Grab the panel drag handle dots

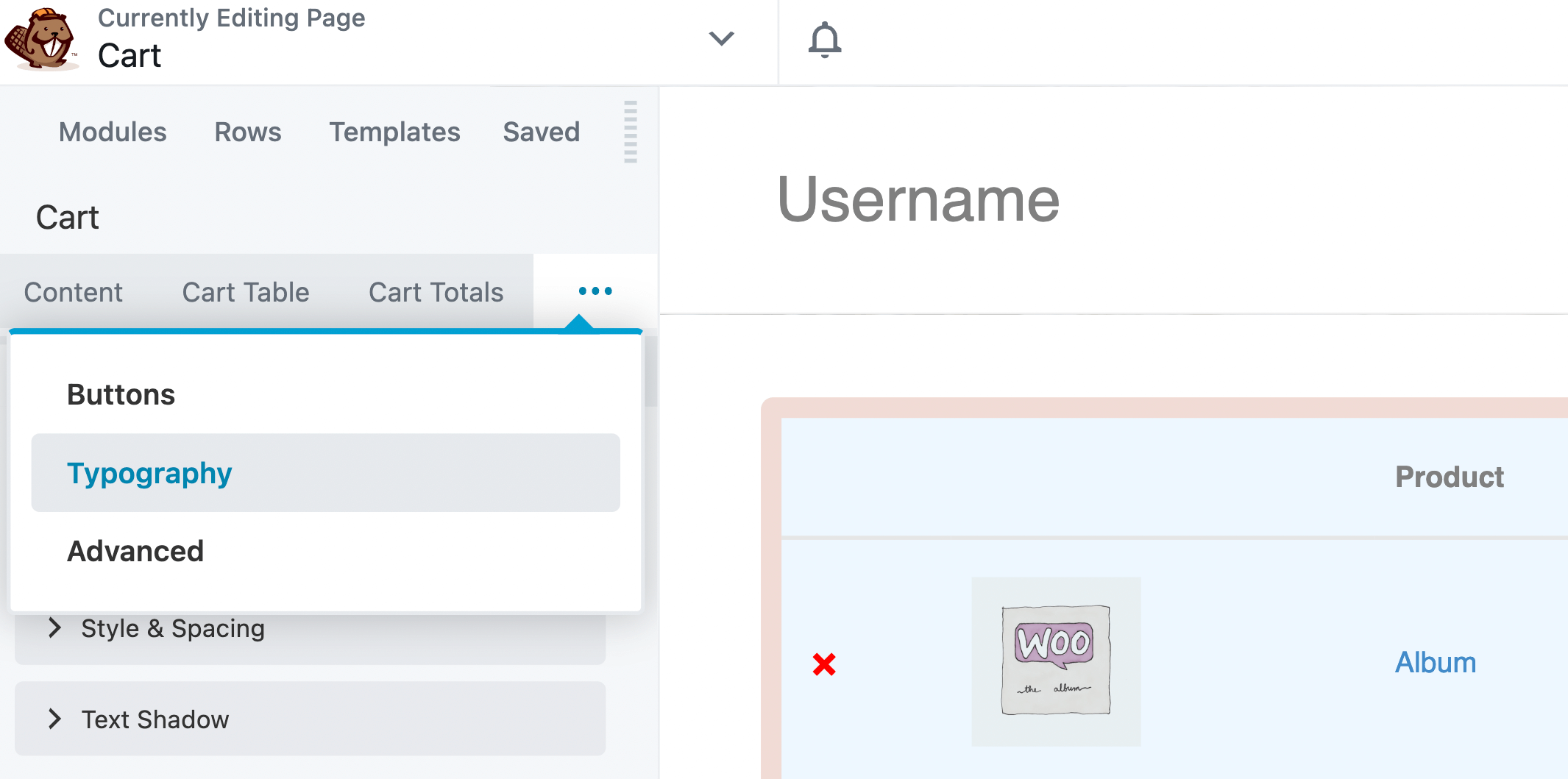(630, 134)
